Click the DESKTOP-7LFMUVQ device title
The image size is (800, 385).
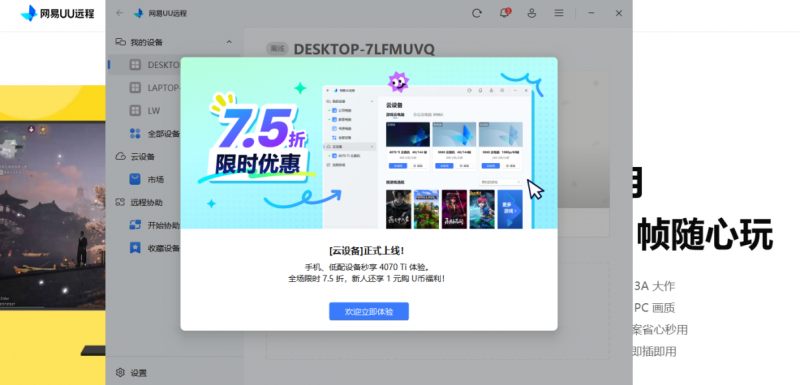click(x=364, y=49)
